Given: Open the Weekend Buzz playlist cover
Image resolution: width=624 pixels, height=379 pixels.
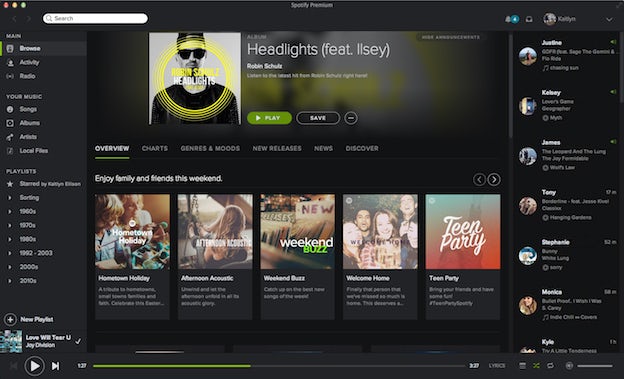Looking at the screenshot, I should click(x=298, y=232).
